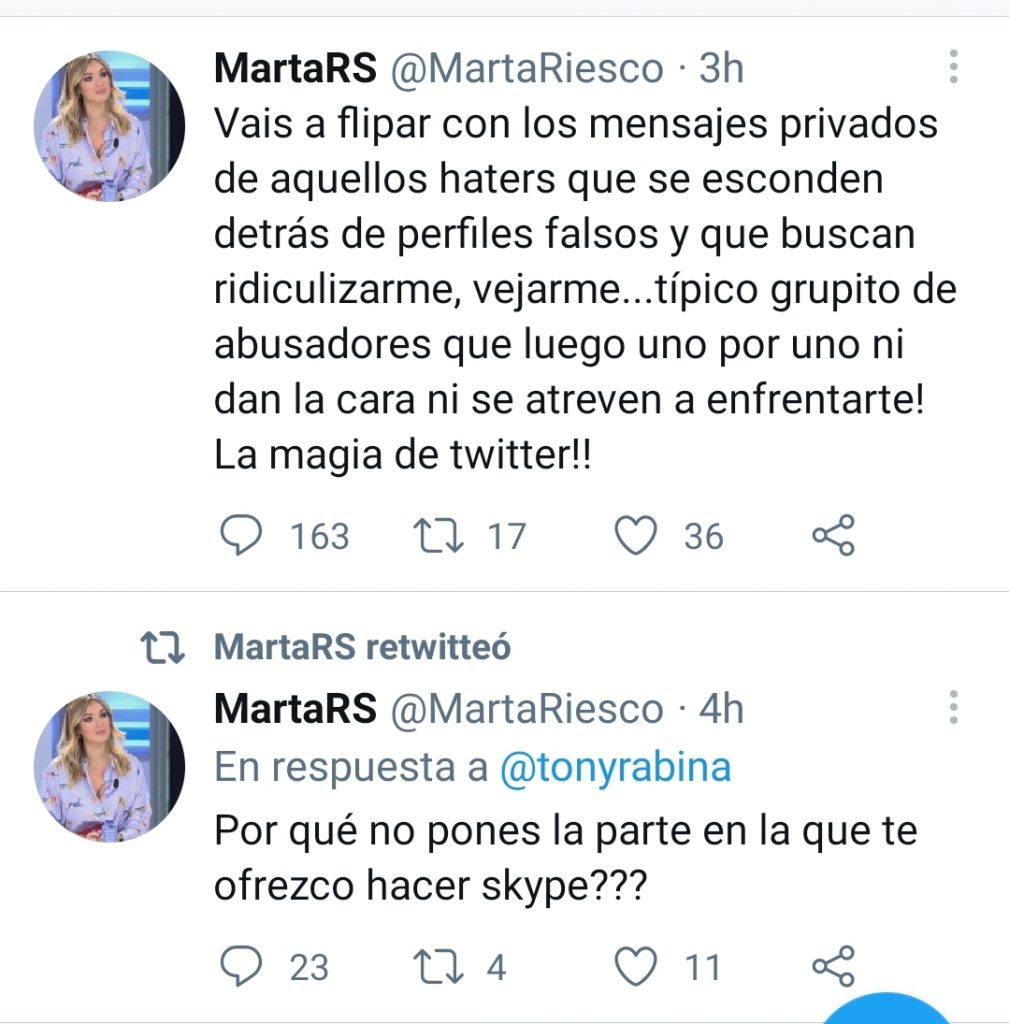Reply to the haters tweet
This screenshot has height=1024, width=1009.
239,536
